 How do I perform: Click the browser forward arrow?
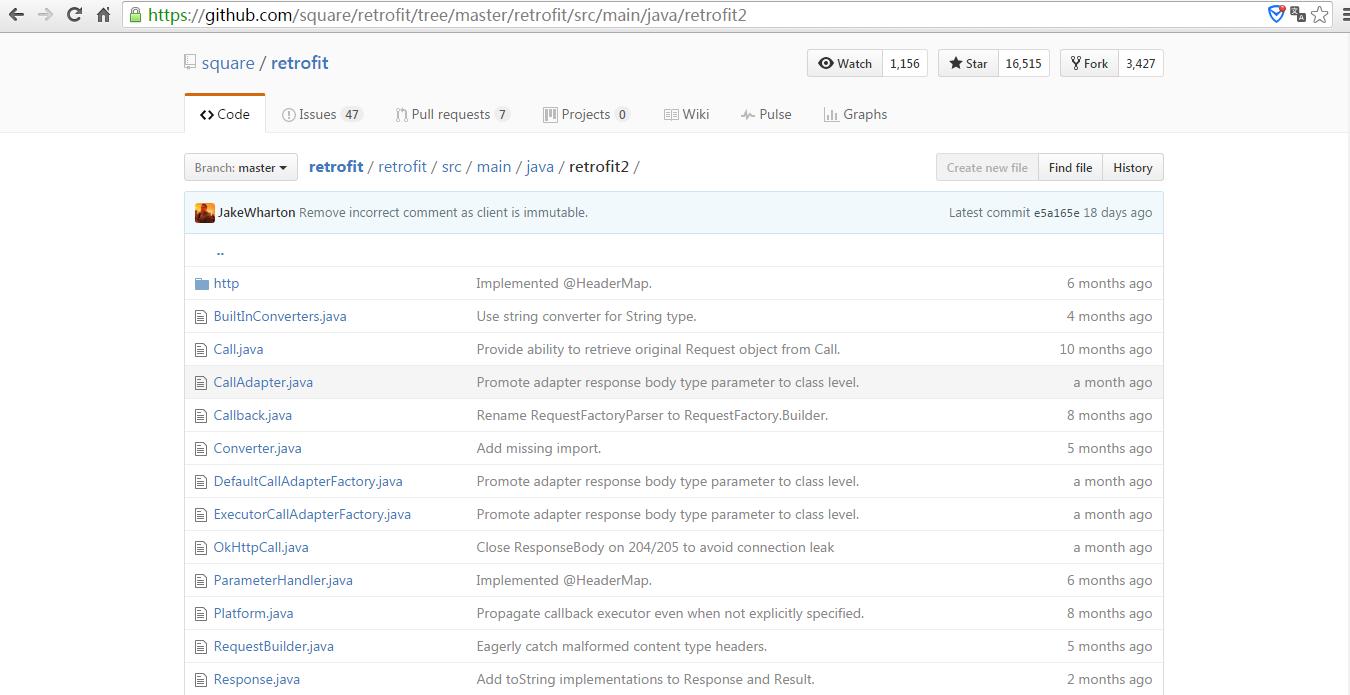tap(45, 15)
